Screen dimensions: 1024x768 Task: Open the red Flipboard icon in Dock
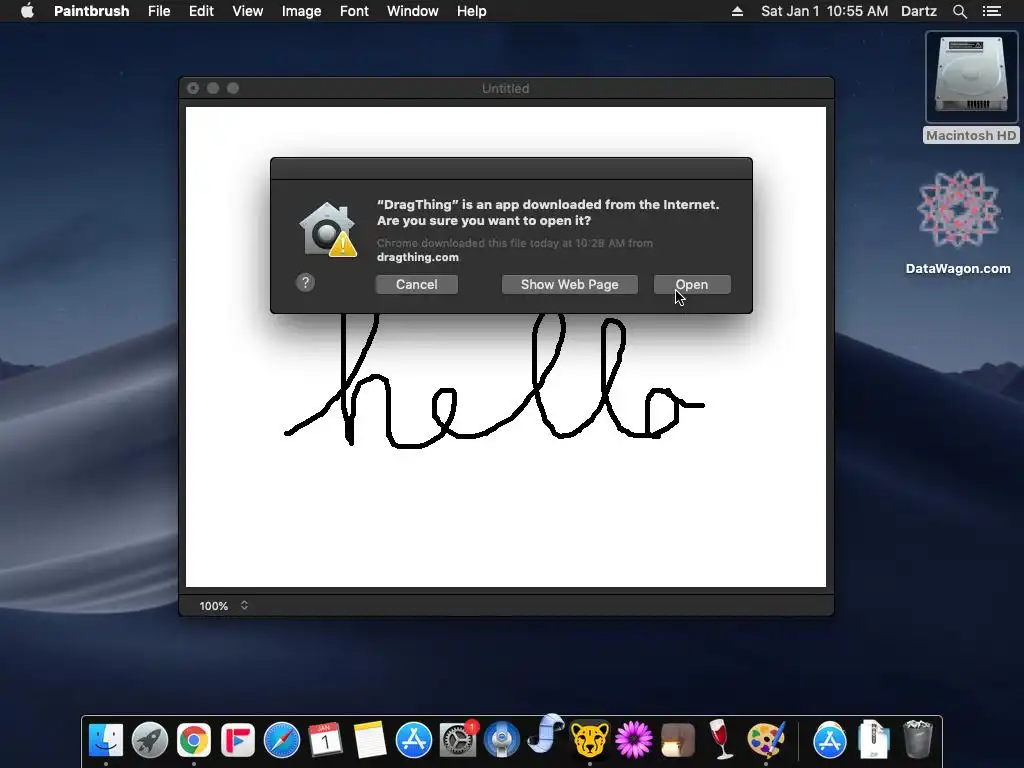[238, 740]
